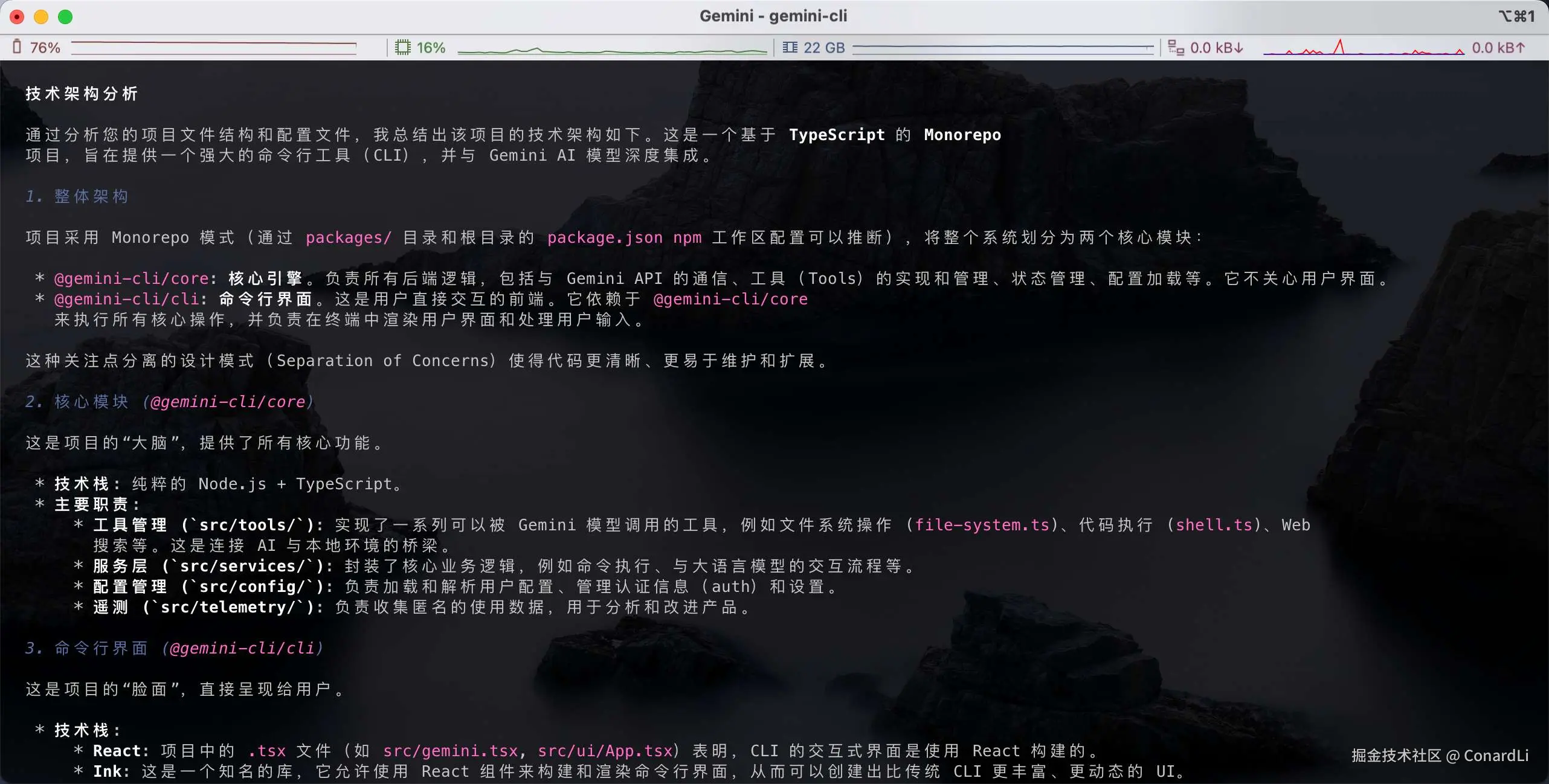Click the battery icon in status bar
Image resolution: width=1549 pixels, height=784 pixels.
[17, 47]
